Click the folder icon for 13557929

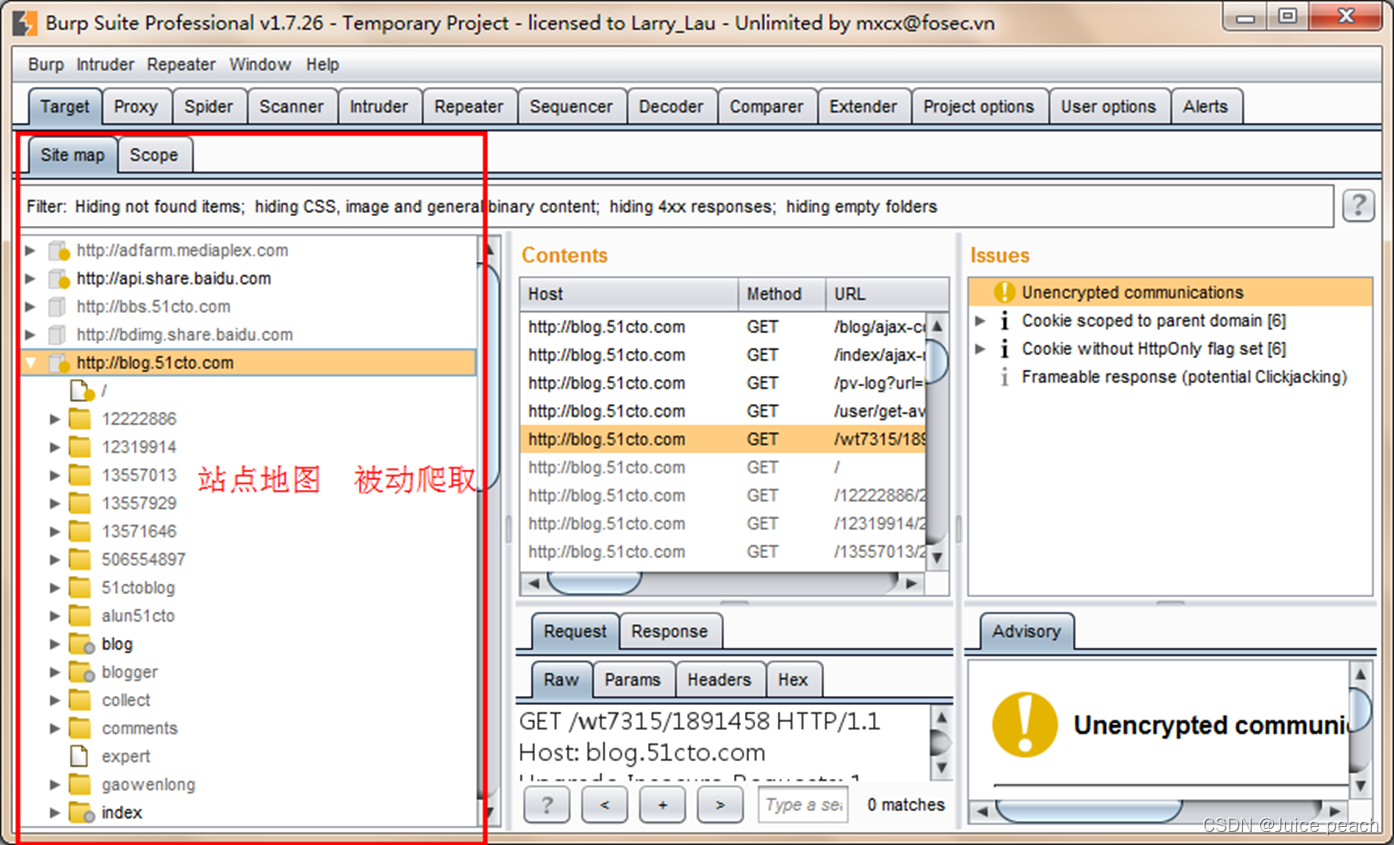[x=80, y=503]
